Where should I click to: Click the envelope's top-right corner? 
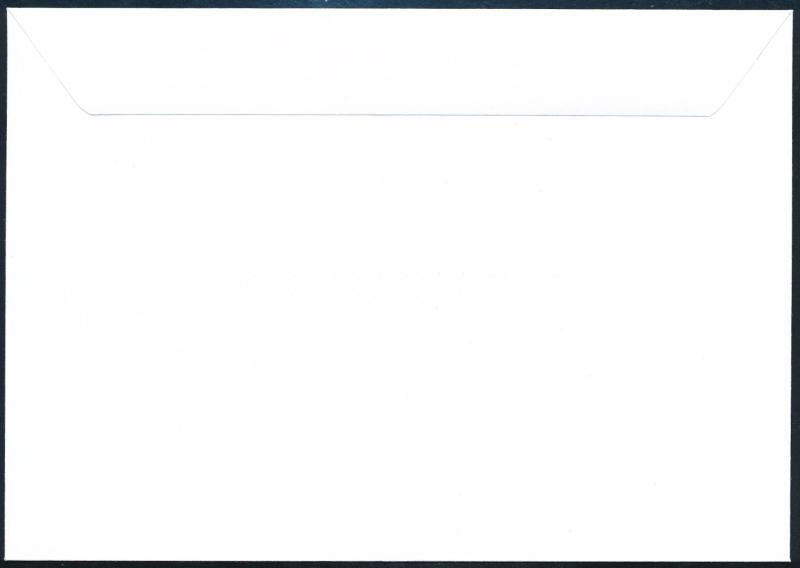(792, 10)
